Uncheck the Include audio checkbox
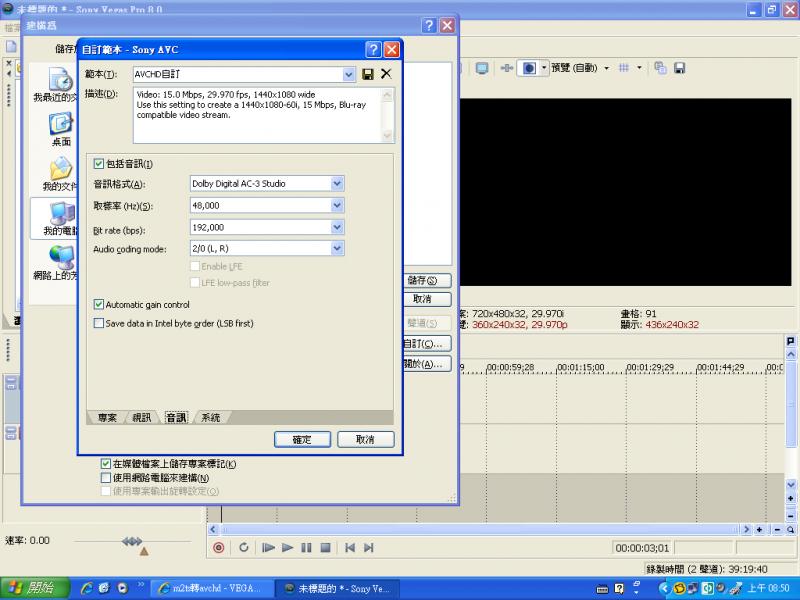This screenshot has width=800, height=600. point(99,163)
